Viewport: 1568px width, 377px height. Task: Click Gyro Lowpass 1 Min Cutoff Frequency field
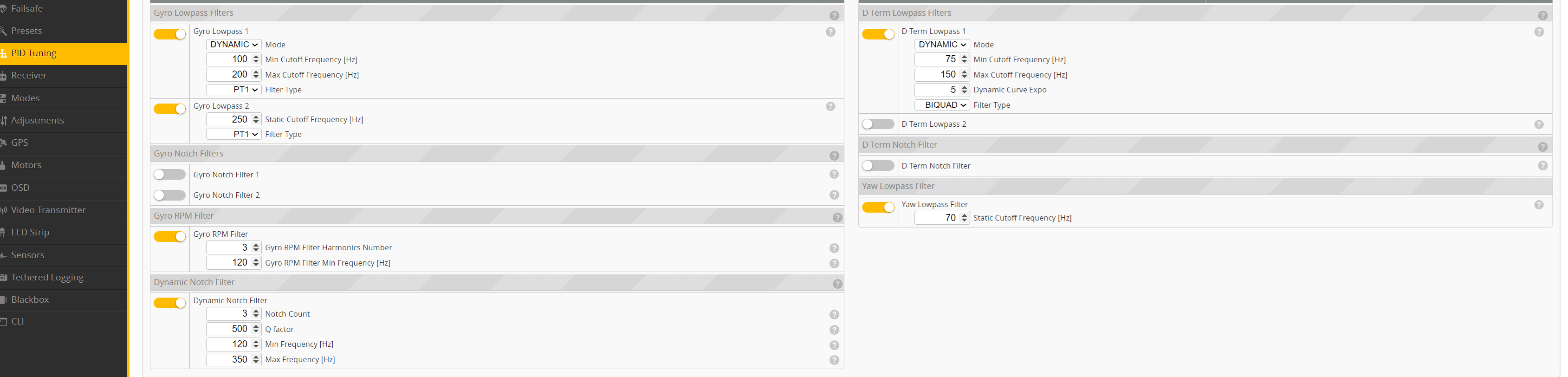click(x=234, y=59)
